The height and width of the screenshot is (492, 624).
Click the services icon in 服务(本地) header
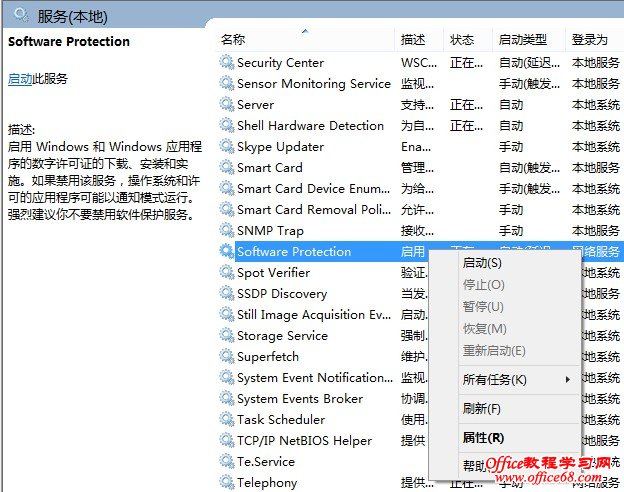pos(21,15)
